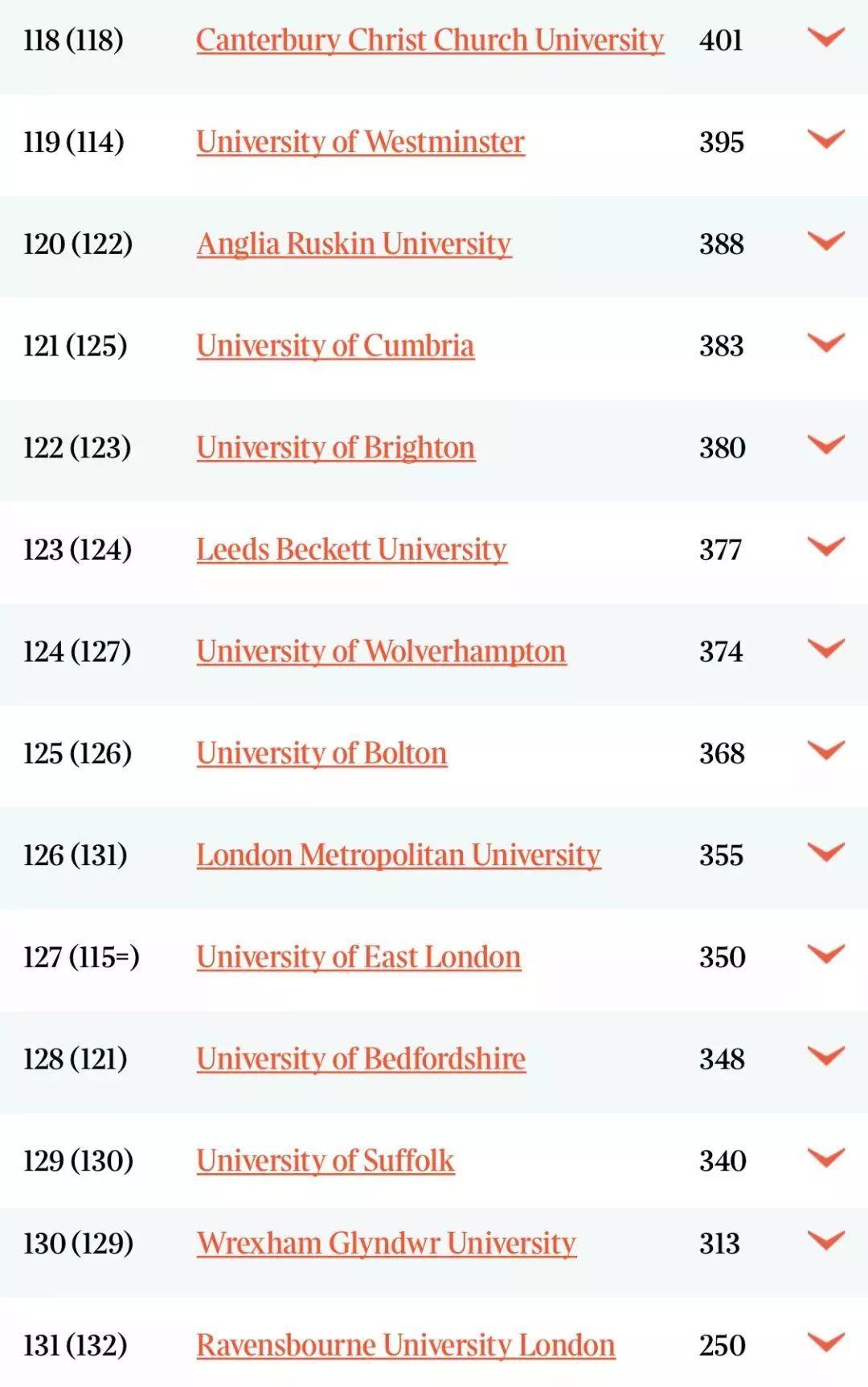The width and height of the screenshot is (868, 1387).
Task: Expand the London Metropolitan University row chevron
Action: click(825, 852)
